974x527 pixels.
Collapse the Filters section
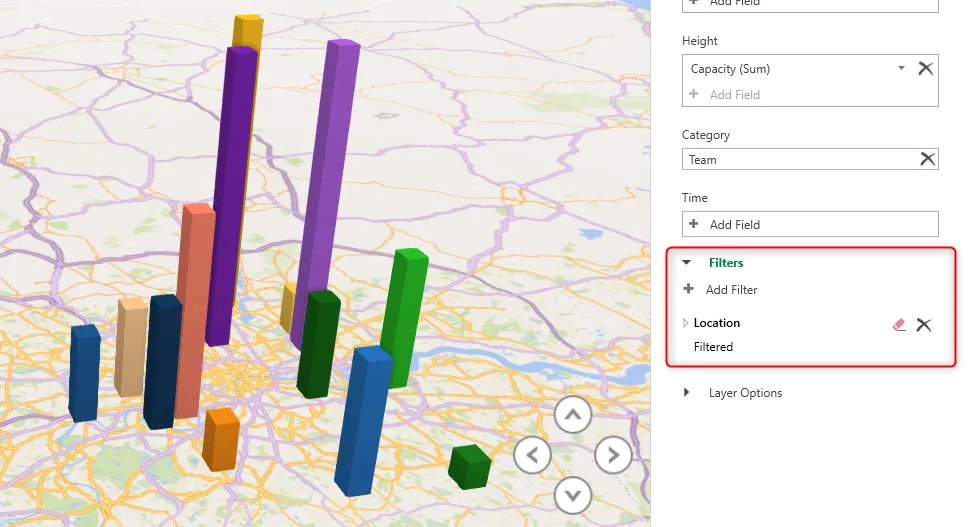tap(686, 262)
